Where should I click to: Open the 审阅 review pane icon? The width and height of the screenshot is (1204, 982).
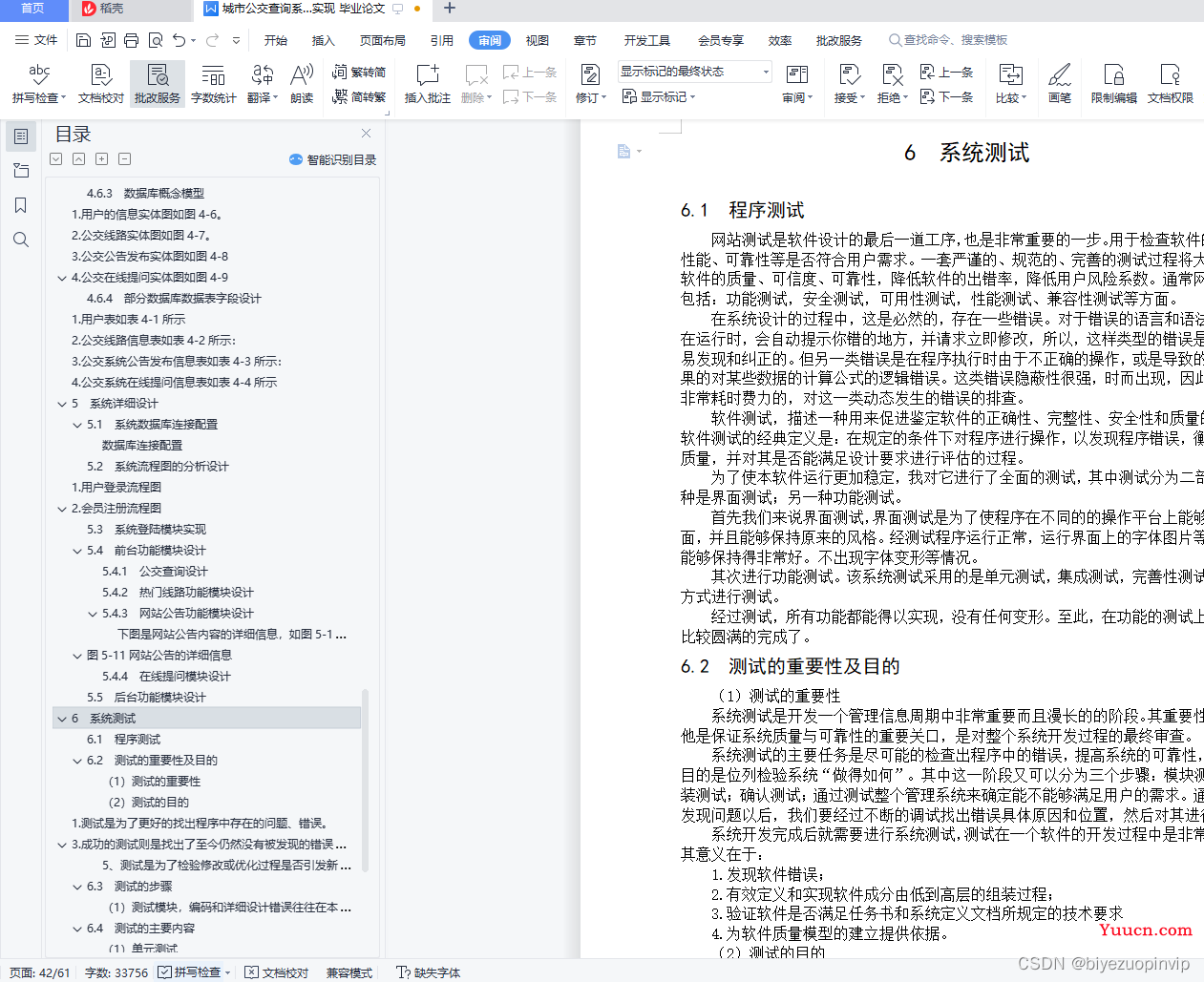[x=797, y=74]
